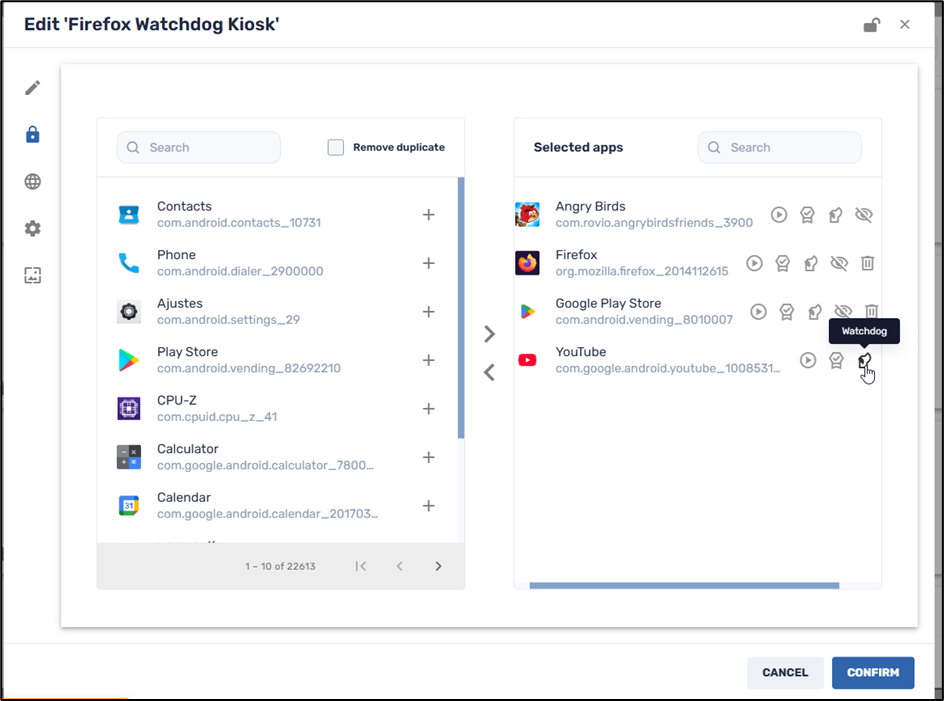
Task: Toggle visibility of Angry Birds
Action: click(x=864, y=214)
